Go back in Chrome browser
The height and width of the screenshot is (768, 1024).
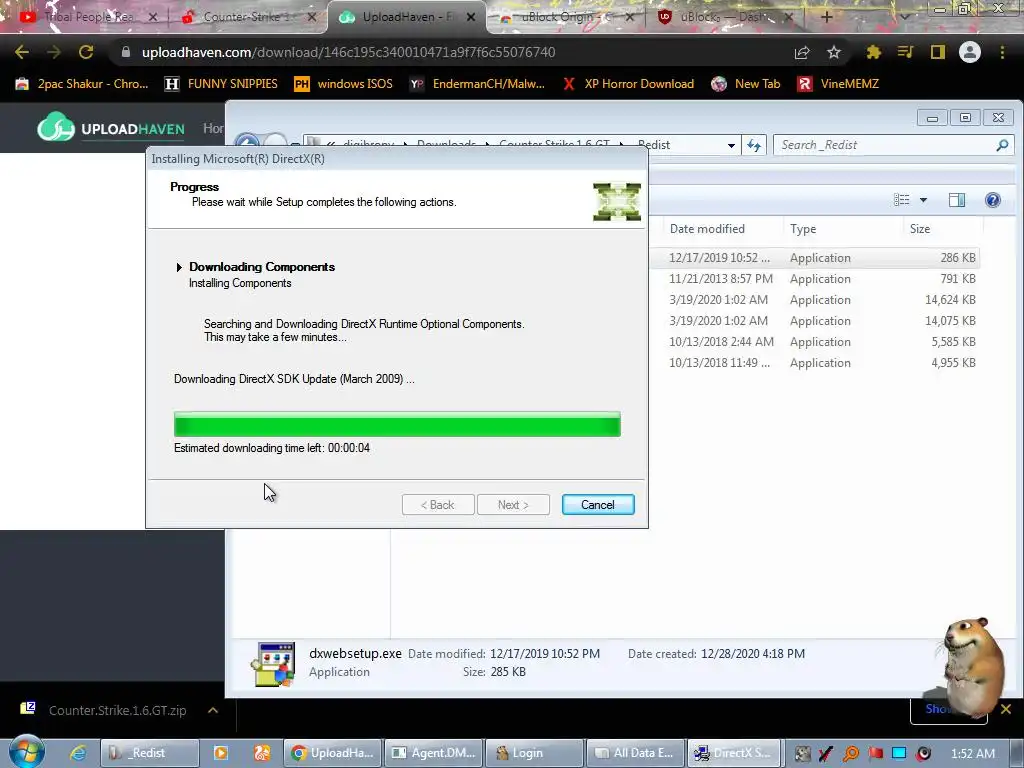(x=22, y=52)
